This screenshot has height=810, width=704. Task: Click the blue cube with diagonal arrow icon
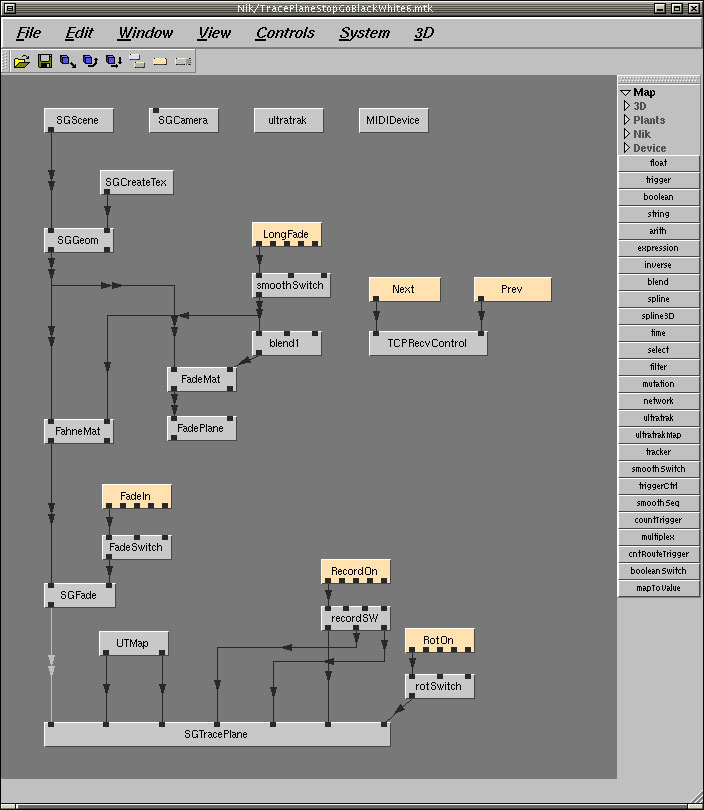click(x=67, y=61)
